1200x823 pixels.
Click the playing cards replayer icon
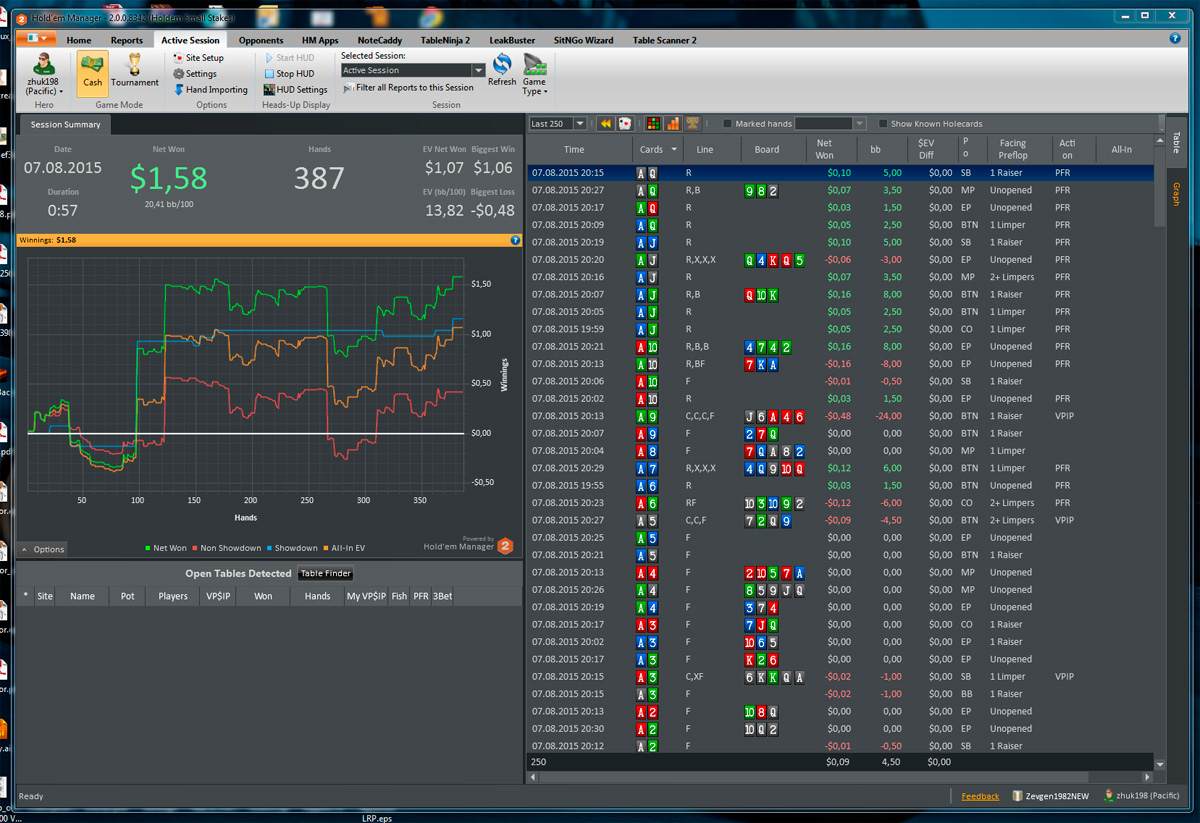(625, 124)
